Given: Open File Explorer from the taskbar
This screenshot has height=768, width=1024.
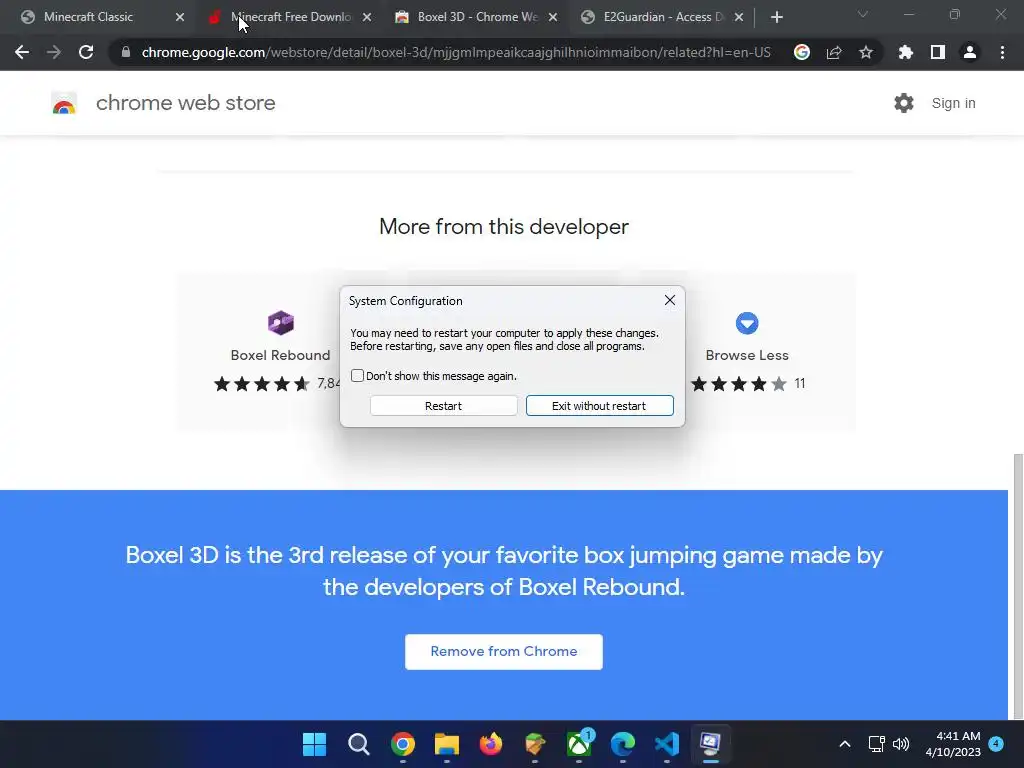Looking at the screenshot, I should (x=447, y=744).
